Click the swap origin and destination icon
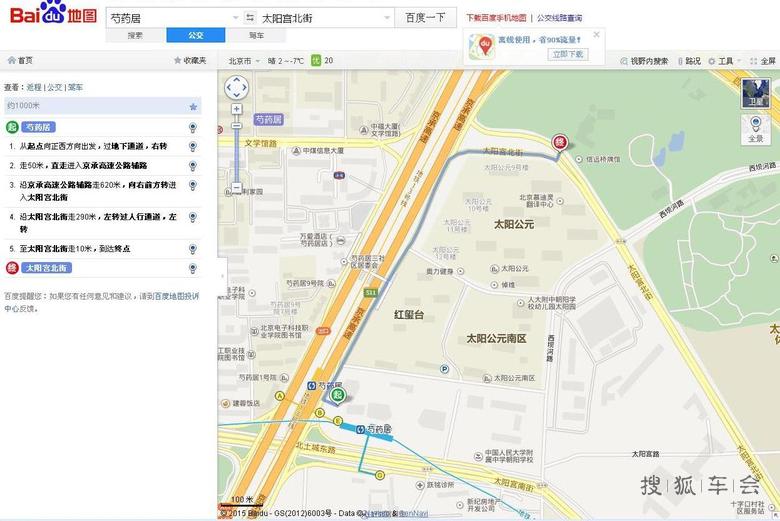The width and height of the screenshot is (780, 521). (x=249, y=18)
